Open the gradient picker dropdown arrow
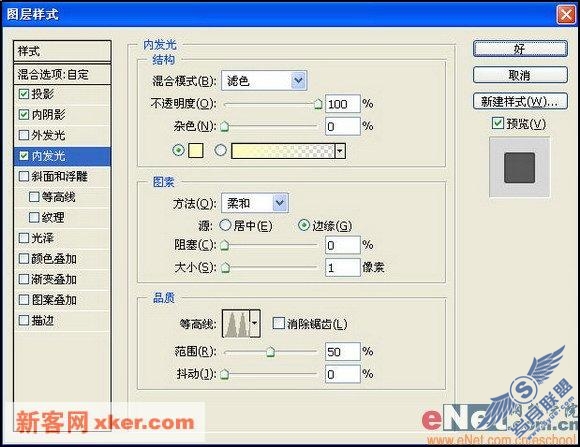The width and height of the screenshot is (580, 447). click(340, 151)
